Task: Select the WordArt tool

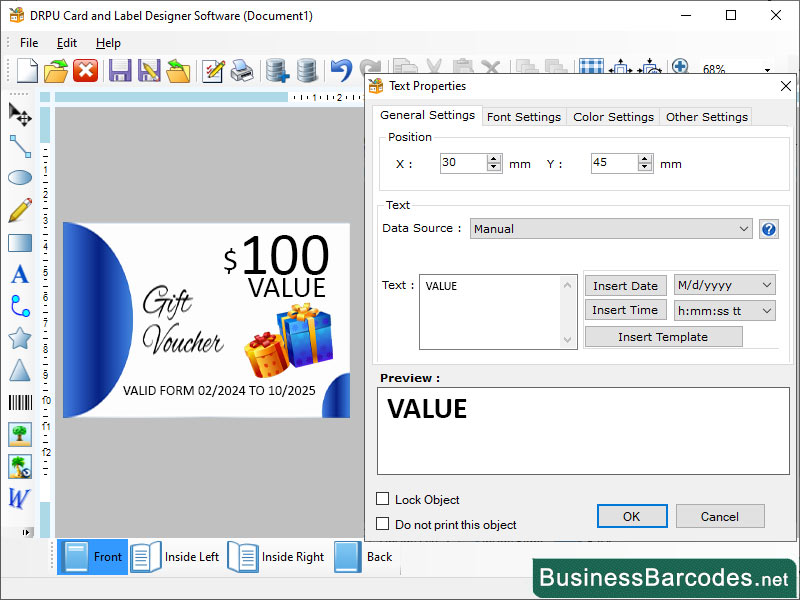Action: pyautogui.click(x=22, y=498)
